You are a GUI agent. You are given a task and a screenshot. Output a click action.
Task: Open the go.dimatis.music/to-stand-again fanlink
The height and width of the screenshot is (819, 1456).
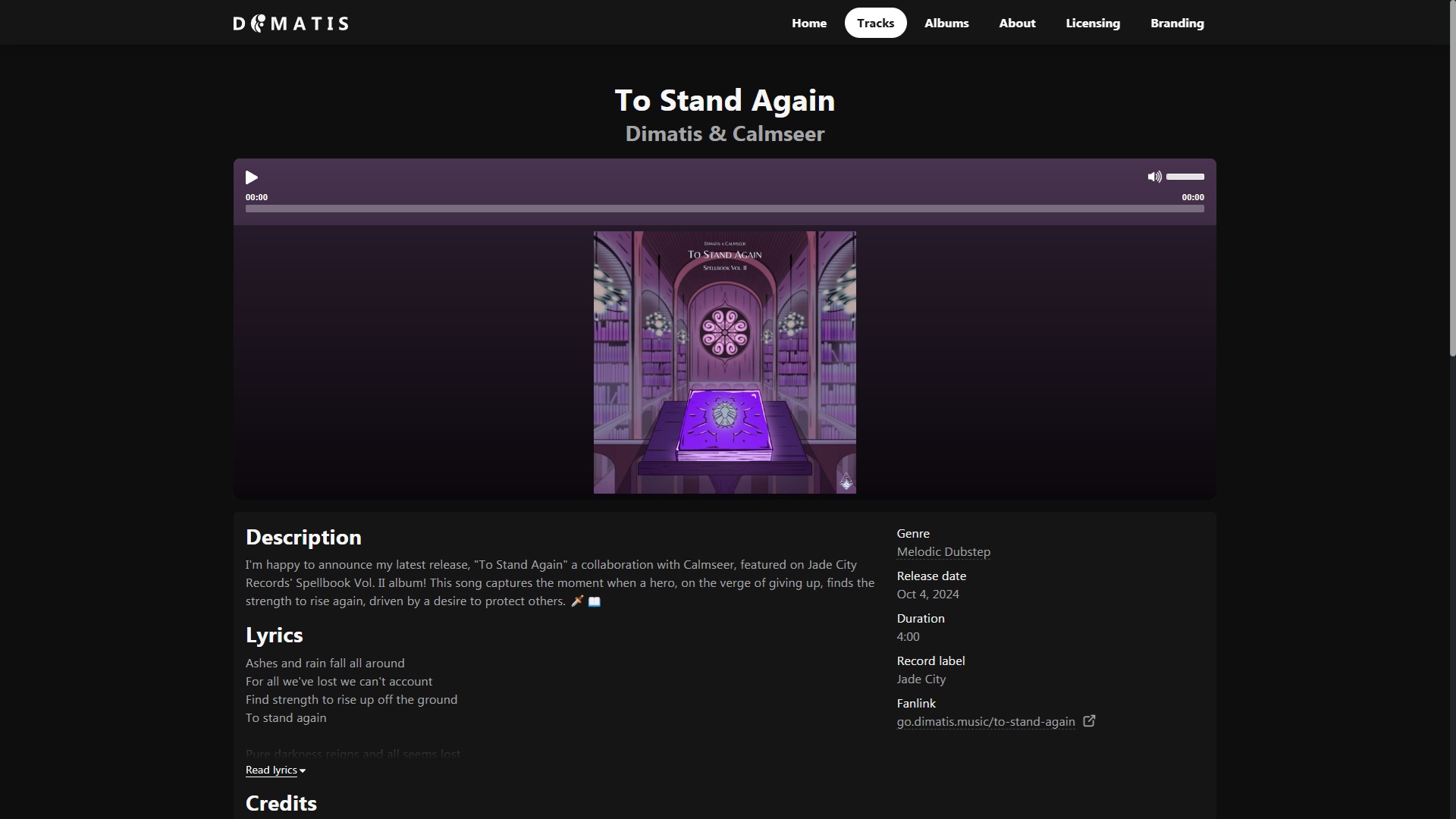(x=986, y=722)
